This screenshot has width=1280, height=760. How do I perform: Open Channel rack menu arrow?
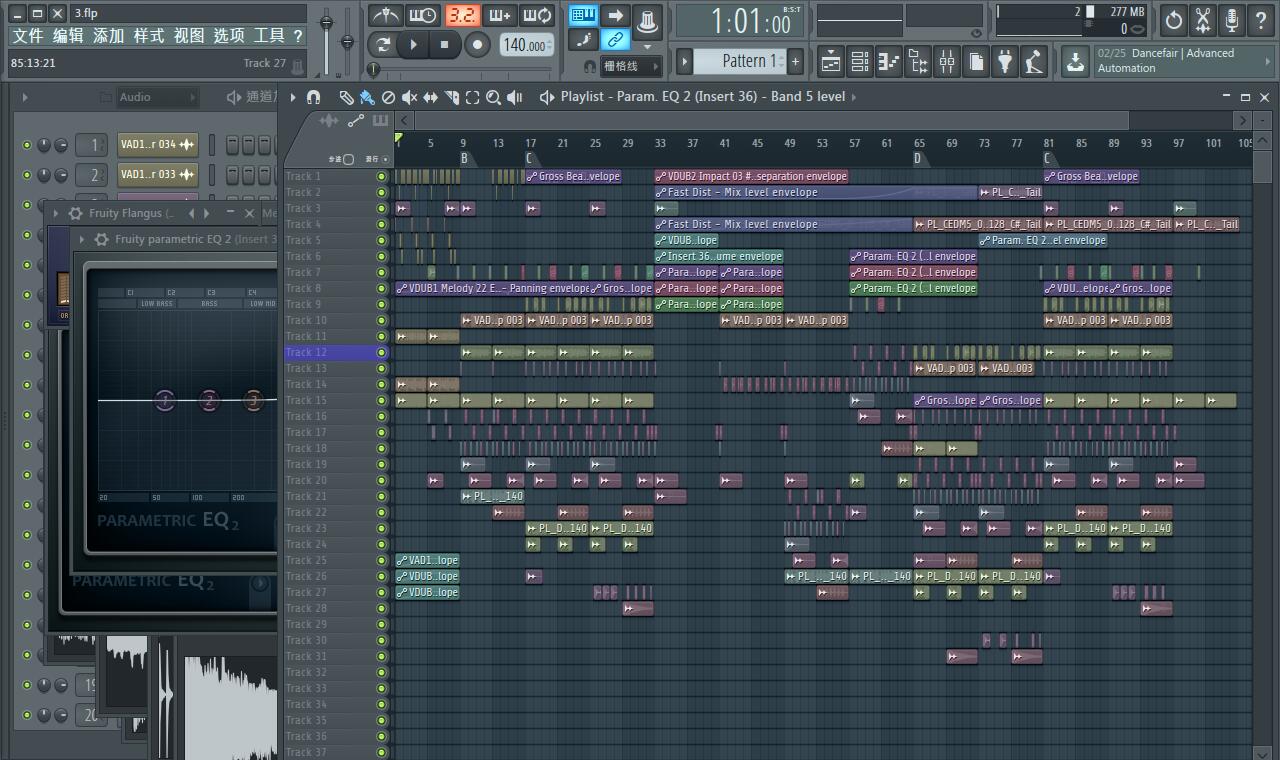click(25, 97)
